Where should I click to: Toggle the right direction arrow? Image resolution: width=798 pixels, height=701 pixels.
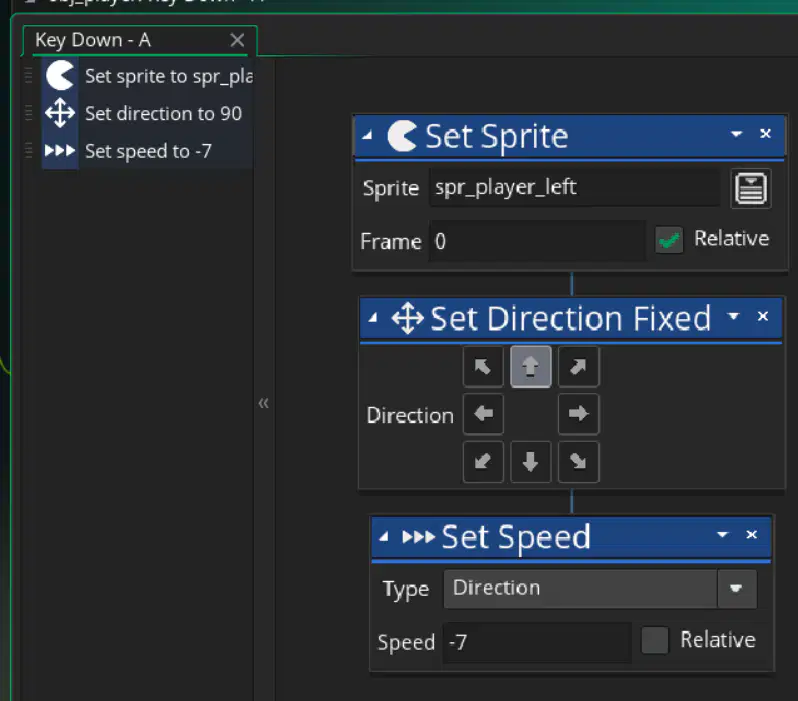click(x=578, y=414)
